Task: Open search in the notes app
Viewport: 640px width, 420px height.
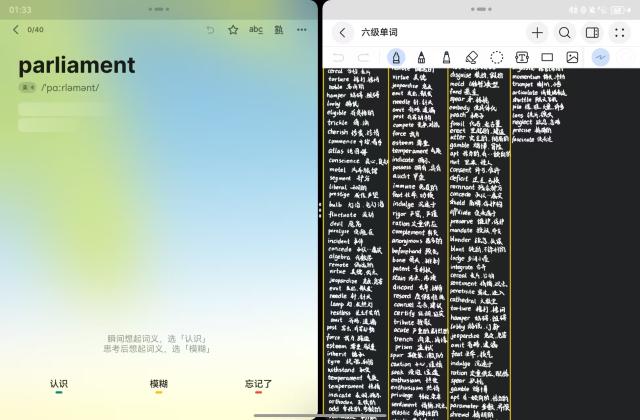Action: 565,32
